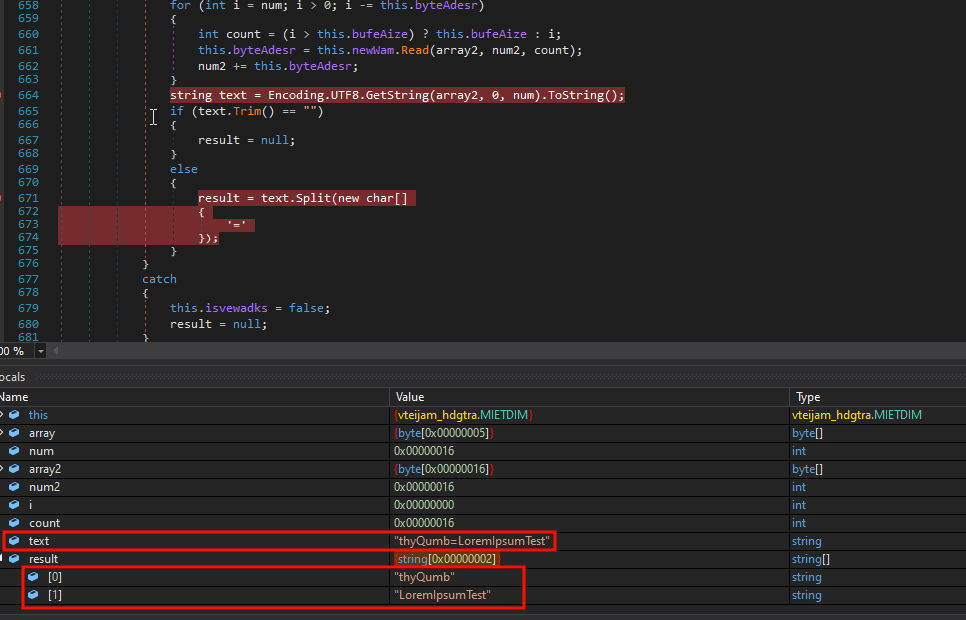Viewport: 966px width, 620px height.
Task: Click the icon beside the [0] element
Action: [34, 577]
